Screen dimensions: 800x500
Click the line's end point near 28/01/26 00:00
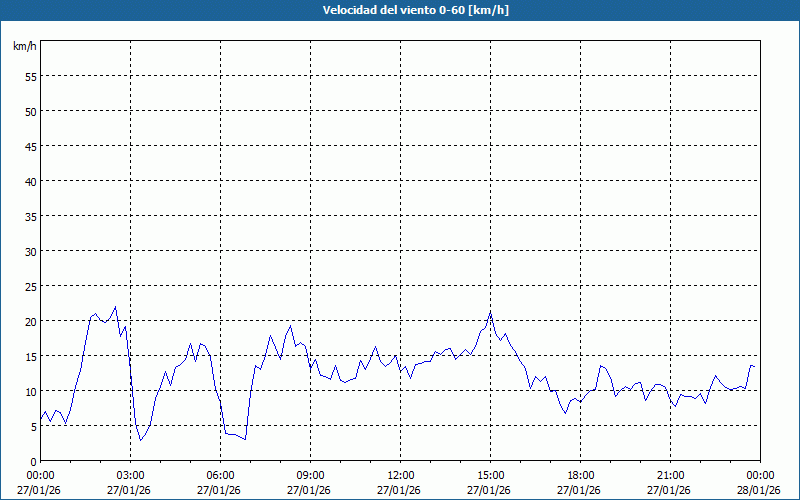click(x=753, y=366)
